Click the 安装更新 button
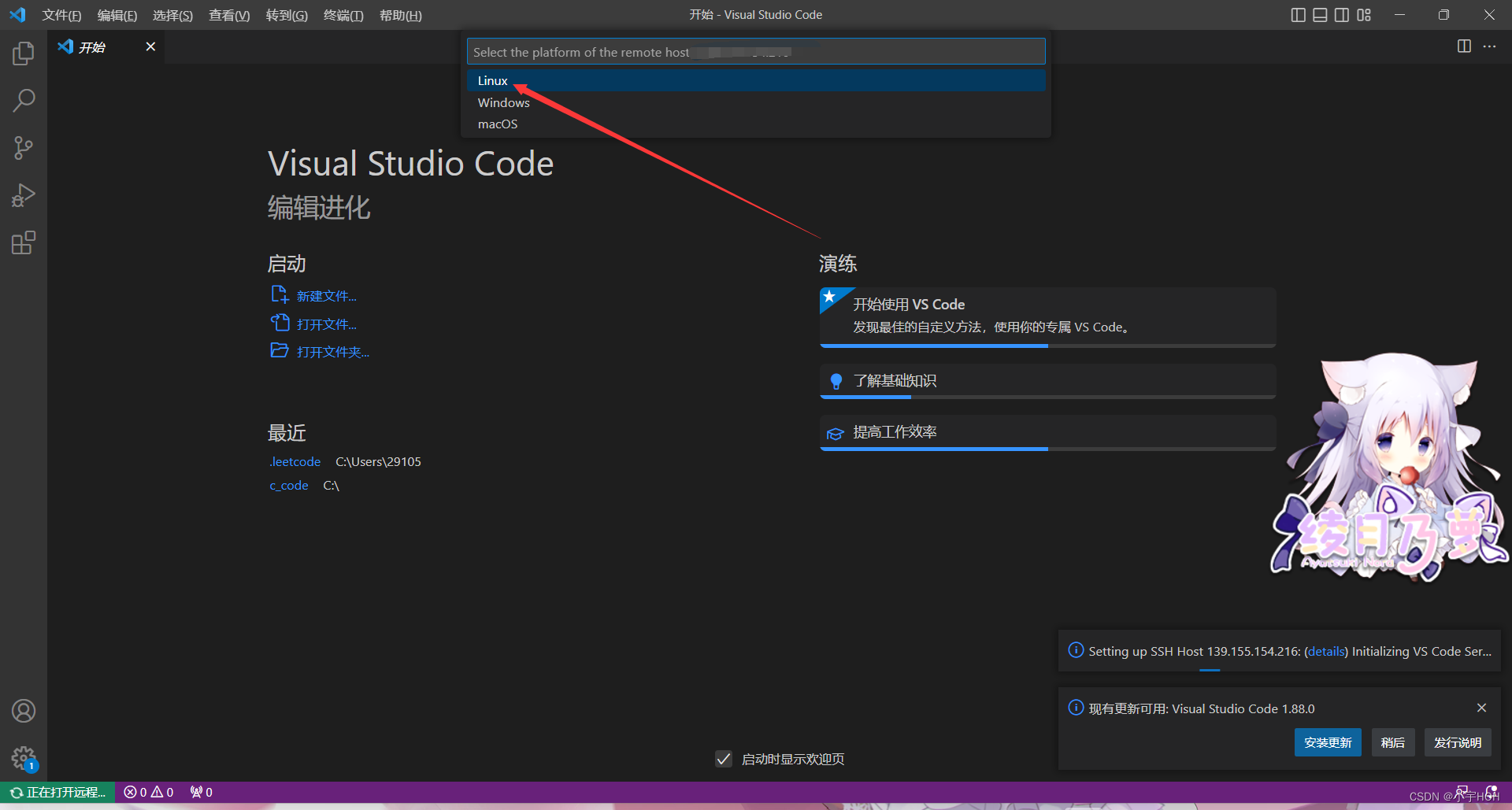This screenshot has width=1512, height=810. [x=1328, y=742]
